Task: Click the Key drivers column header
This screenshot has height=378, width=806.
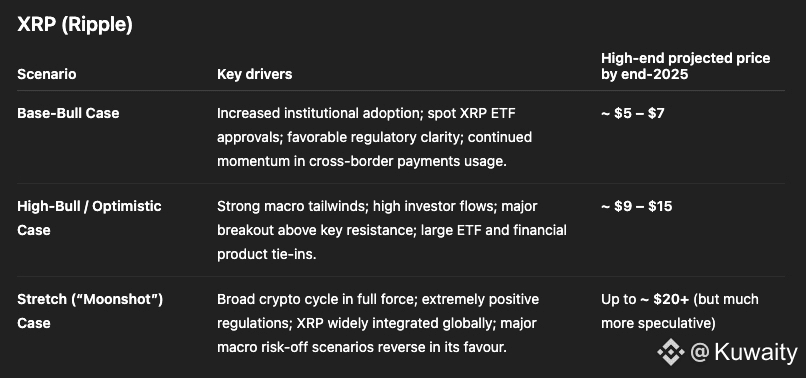Action: (254, 74)
